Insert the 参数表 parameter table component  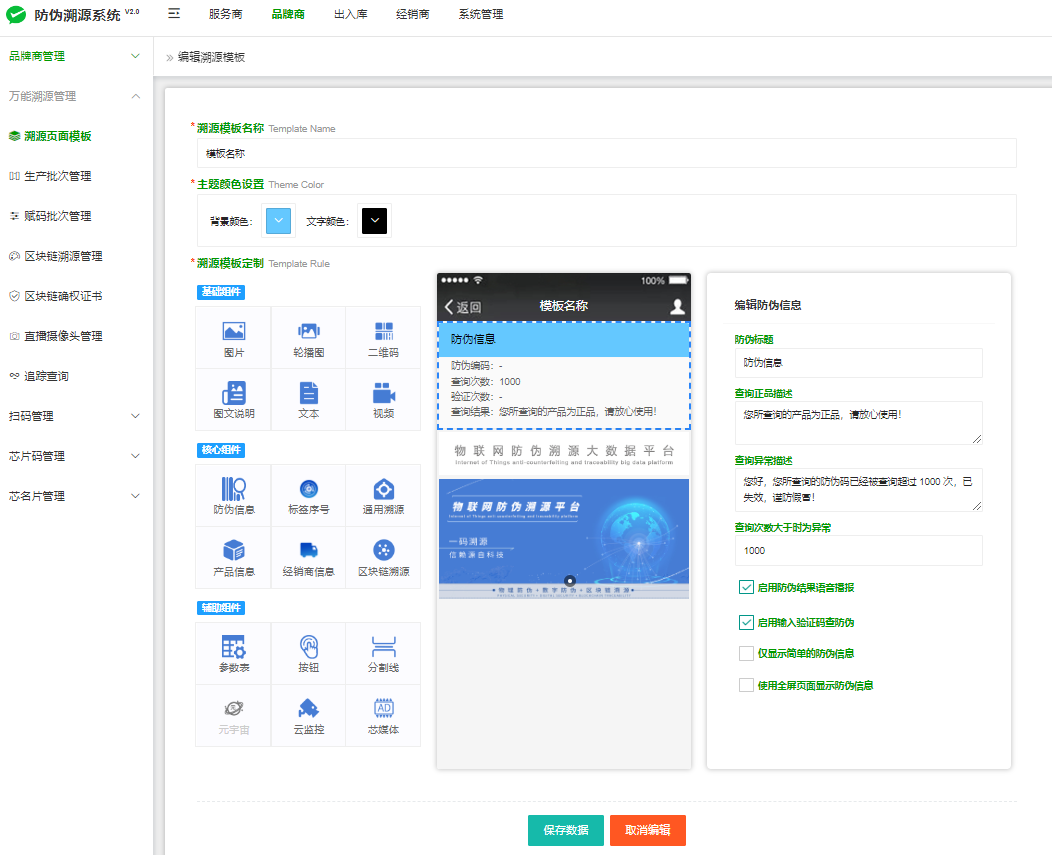(x=234, y=654)
